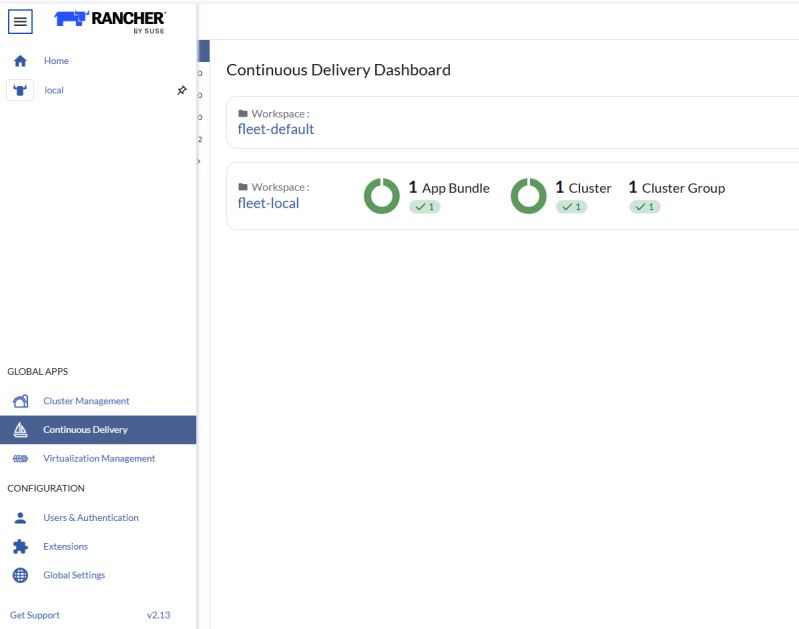Viewport: 799px width, 629px height.
Task: Select Continuous Delivery menu item
Action: [98, 430]
